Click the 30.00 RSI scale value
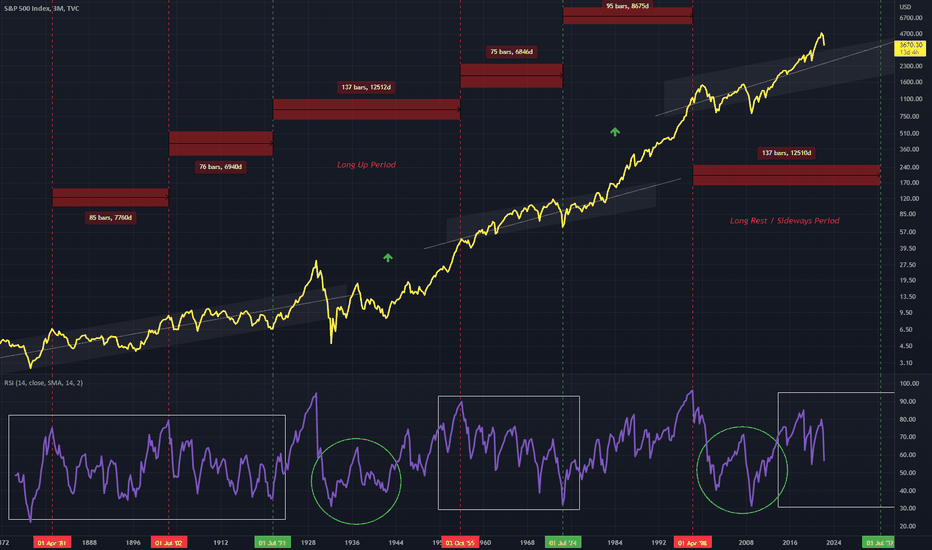 [908, 508]
